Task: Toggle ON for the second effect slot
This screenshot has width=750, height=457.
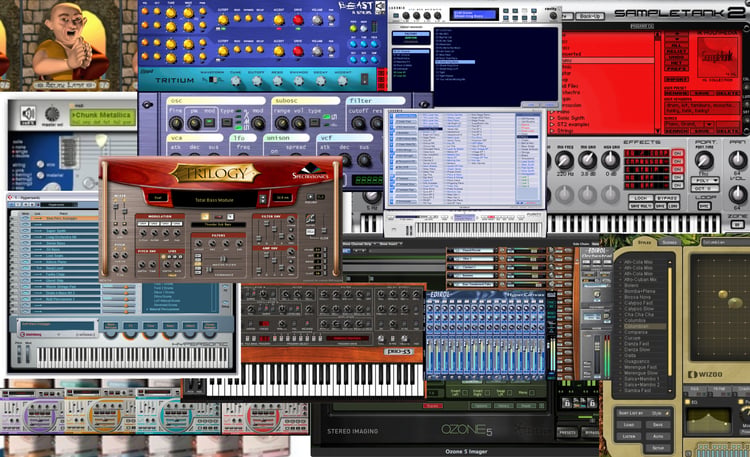Action: [677, 162]
